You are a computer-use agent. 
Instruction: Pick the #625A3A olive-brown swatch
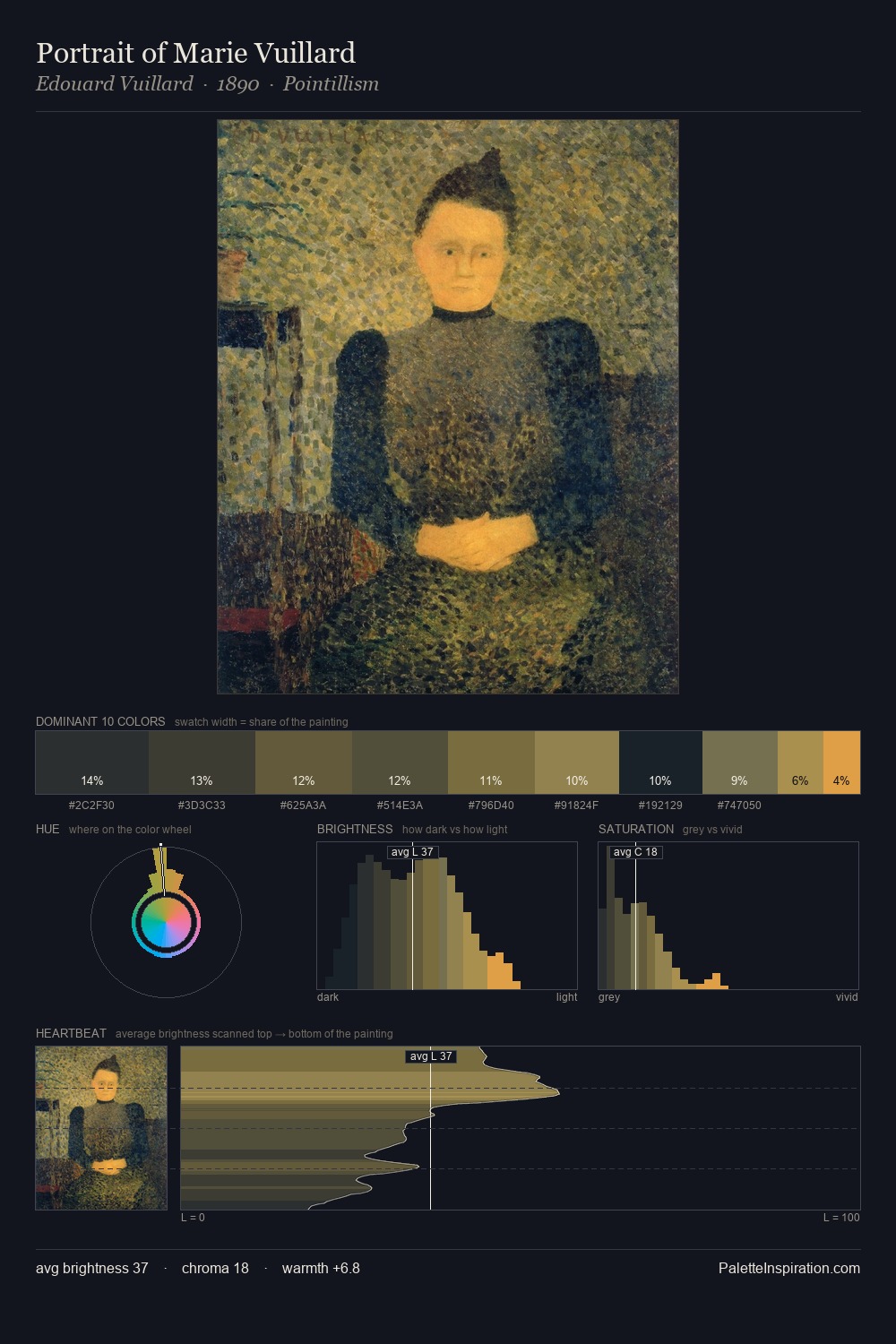point(304,762)
